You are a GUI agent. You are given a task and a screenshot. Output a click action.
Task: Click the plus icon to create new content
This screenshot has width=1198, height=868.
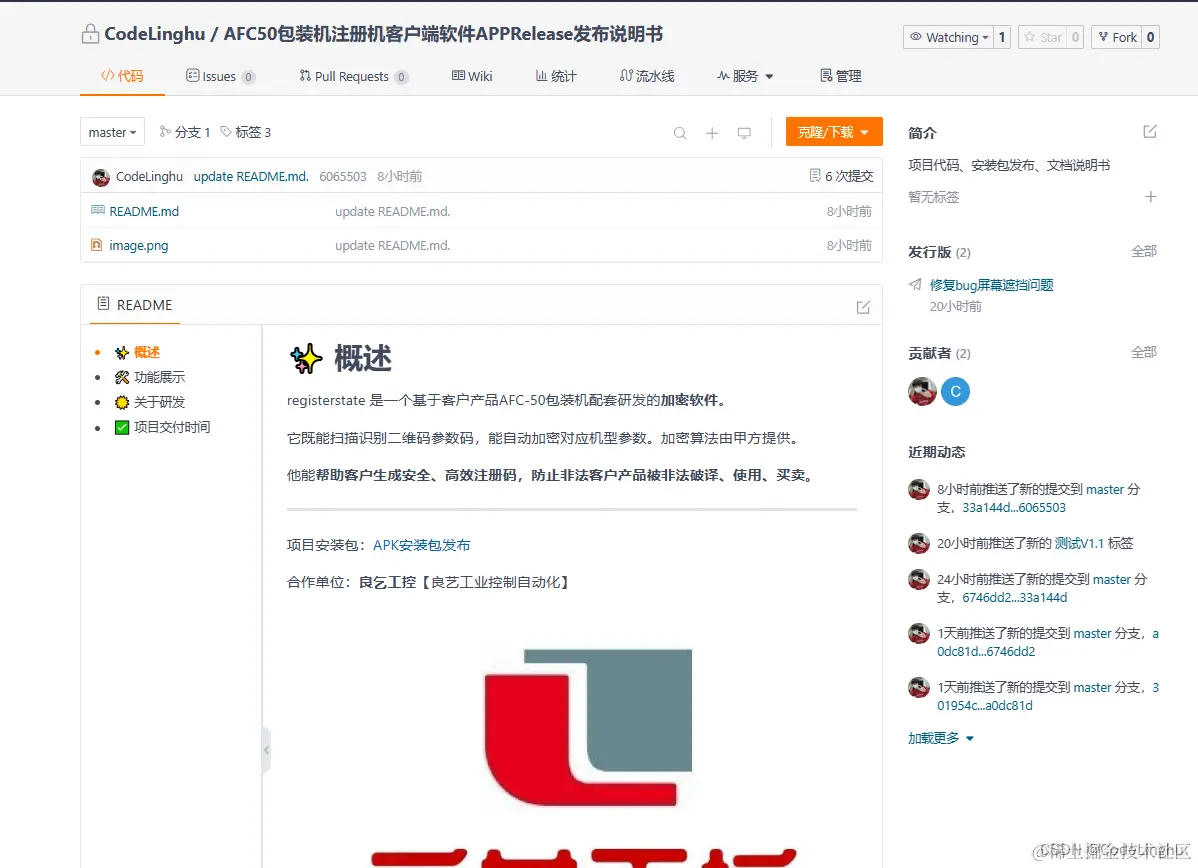tap(711, 132)
